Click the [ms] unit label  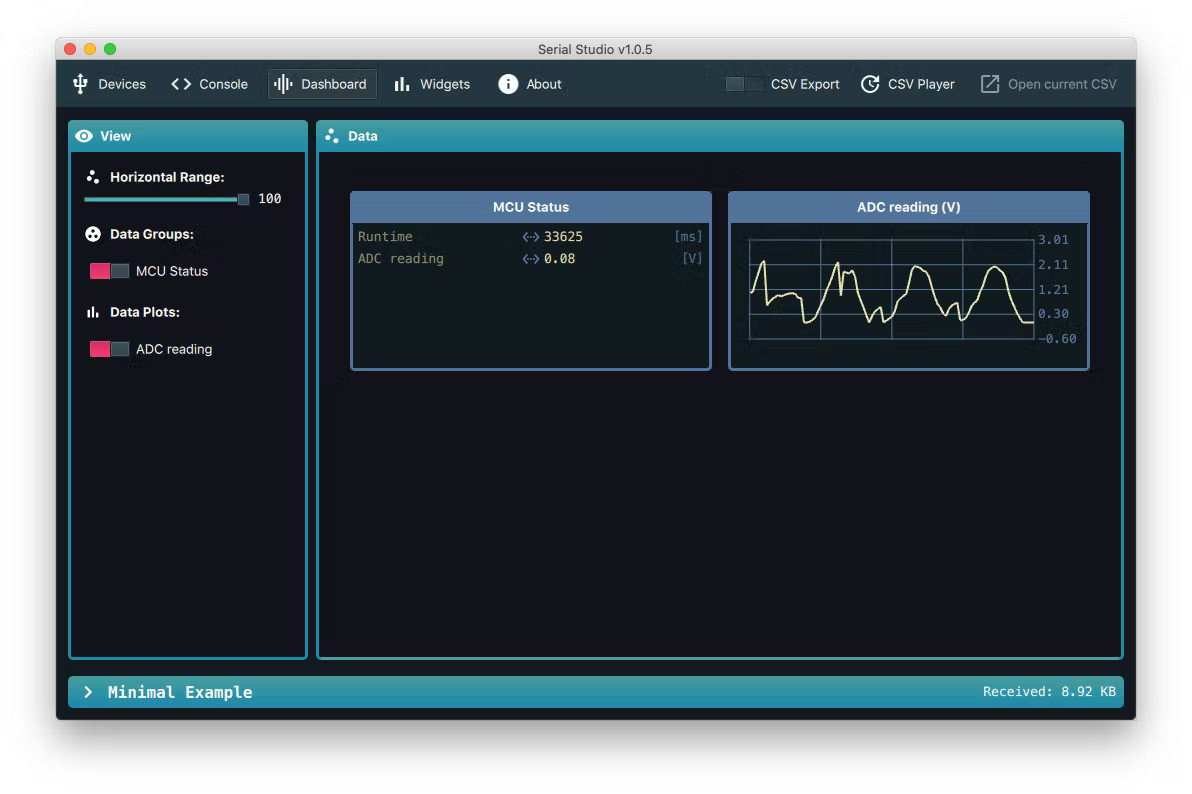point(688,237)
